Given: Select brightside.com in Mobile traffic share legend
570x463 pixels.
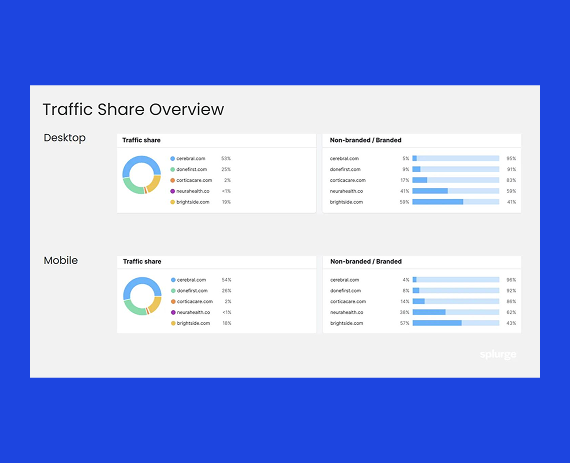Looking at the screenshot, I should pos(194,323).
